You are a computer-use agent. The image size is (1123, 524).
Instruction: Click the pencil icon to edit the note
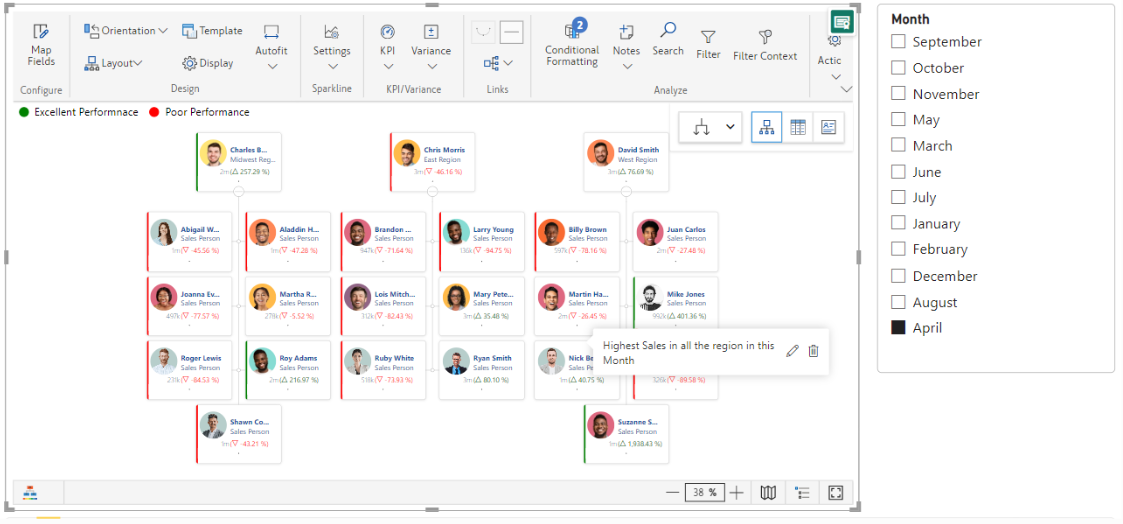792,351
